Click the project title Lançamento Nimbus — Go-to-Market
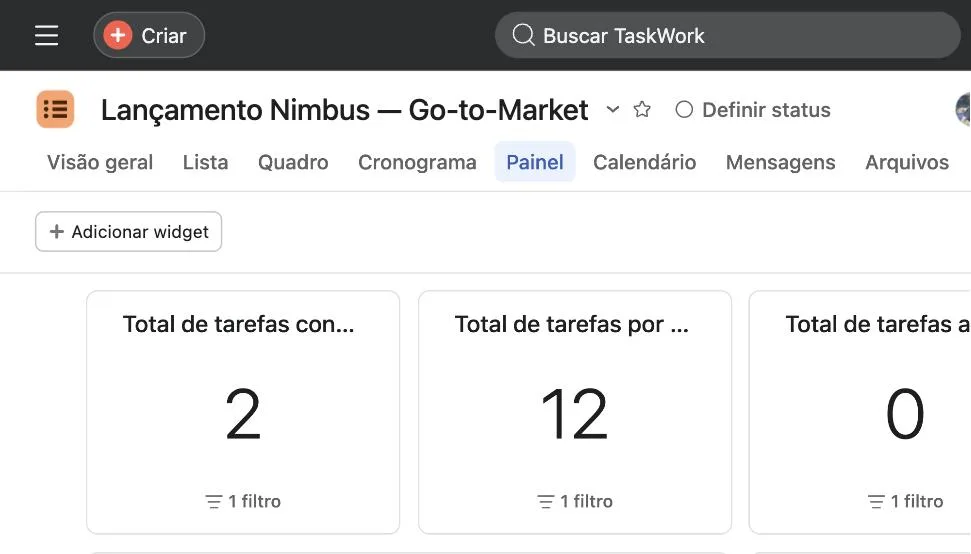 coord(344,110)
